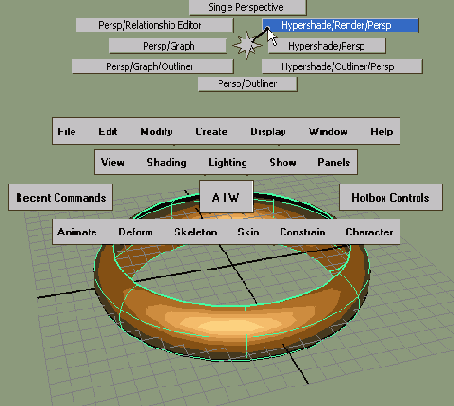This screenshot has height=406, width=454.
Task: Choose the Hypershade/Persp layout
Action: 327,46
